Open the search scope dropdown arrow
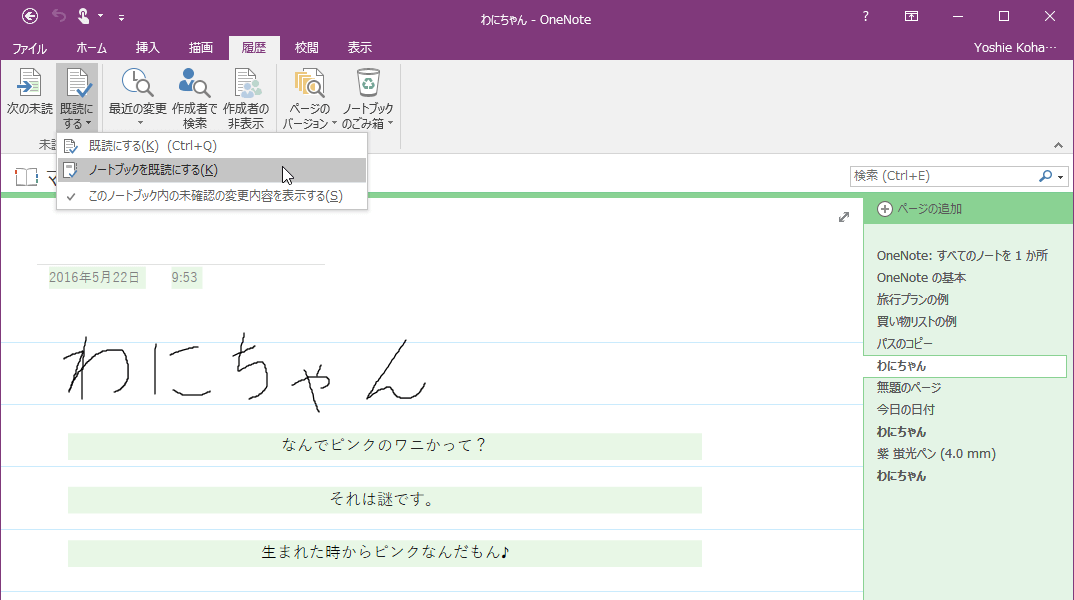 1060,177
